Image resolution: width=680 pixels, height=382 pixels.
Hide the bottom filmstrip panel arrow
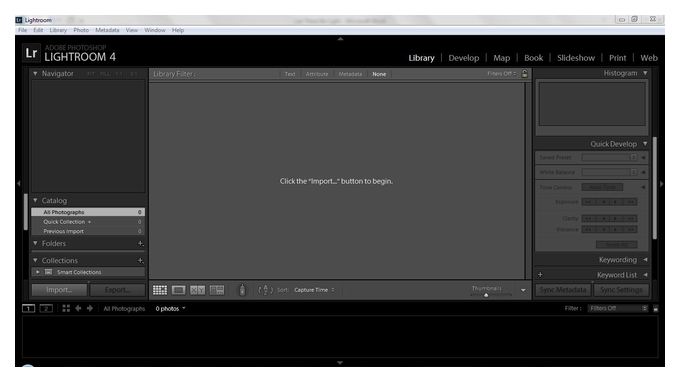click(x=340, y=362)
